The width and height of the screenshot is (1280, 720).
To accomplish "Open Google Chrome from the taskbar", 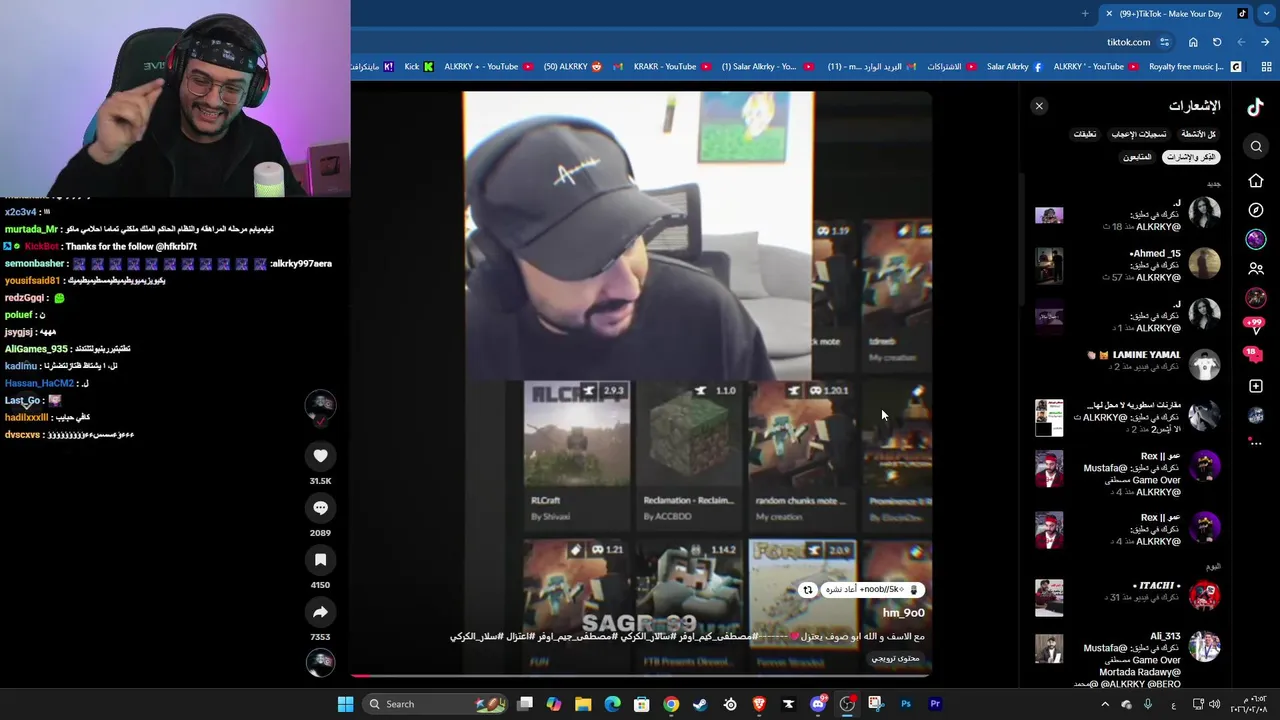I will point(671,704).
